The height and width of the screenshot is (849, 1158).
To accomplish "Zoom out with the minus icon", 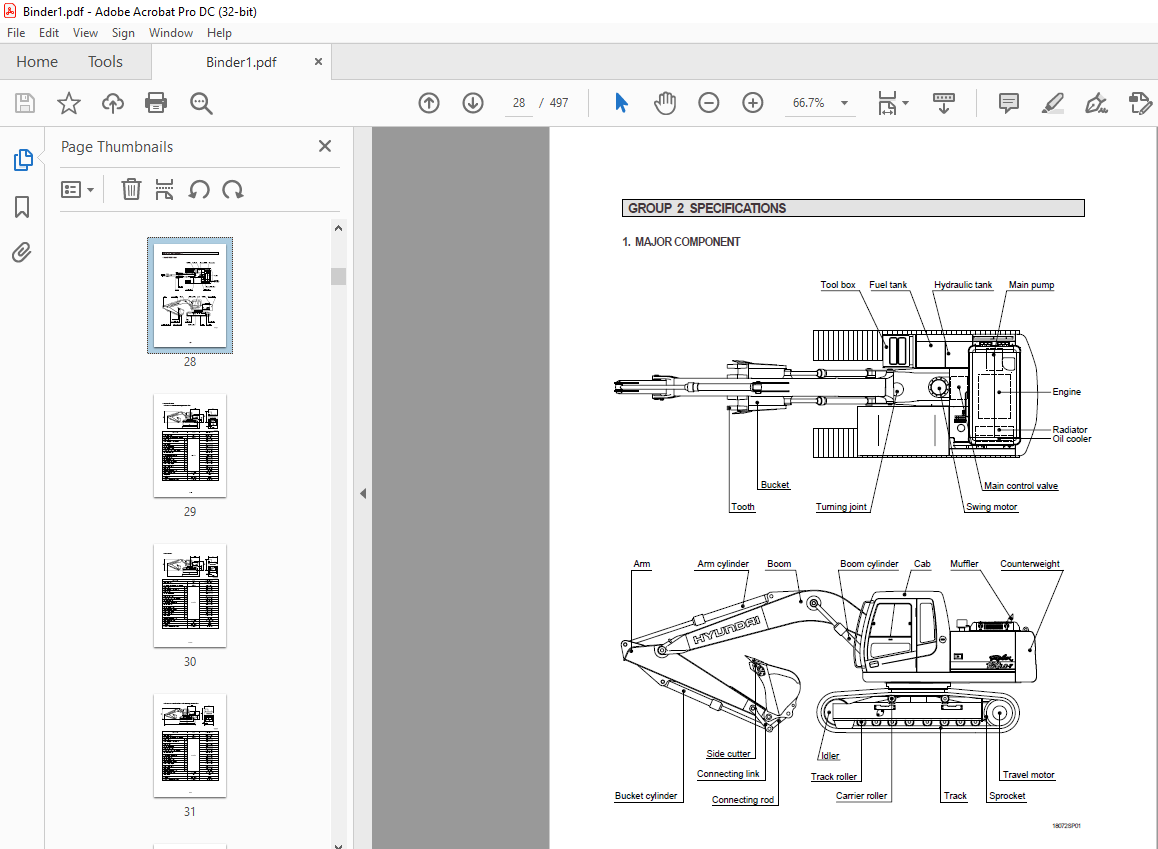I will pyautogui.click(x=708, y=103).
